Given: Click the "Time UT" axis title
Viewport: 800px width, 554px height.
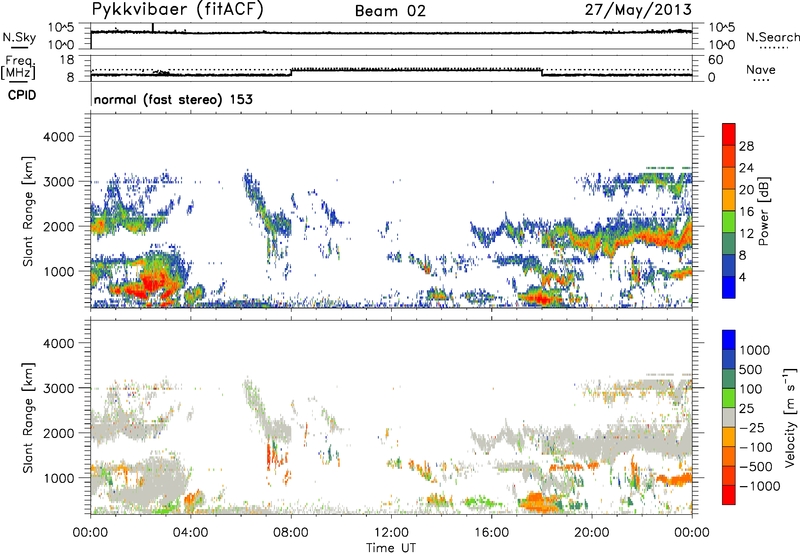Looking at the screenshot, I should 391,548.
